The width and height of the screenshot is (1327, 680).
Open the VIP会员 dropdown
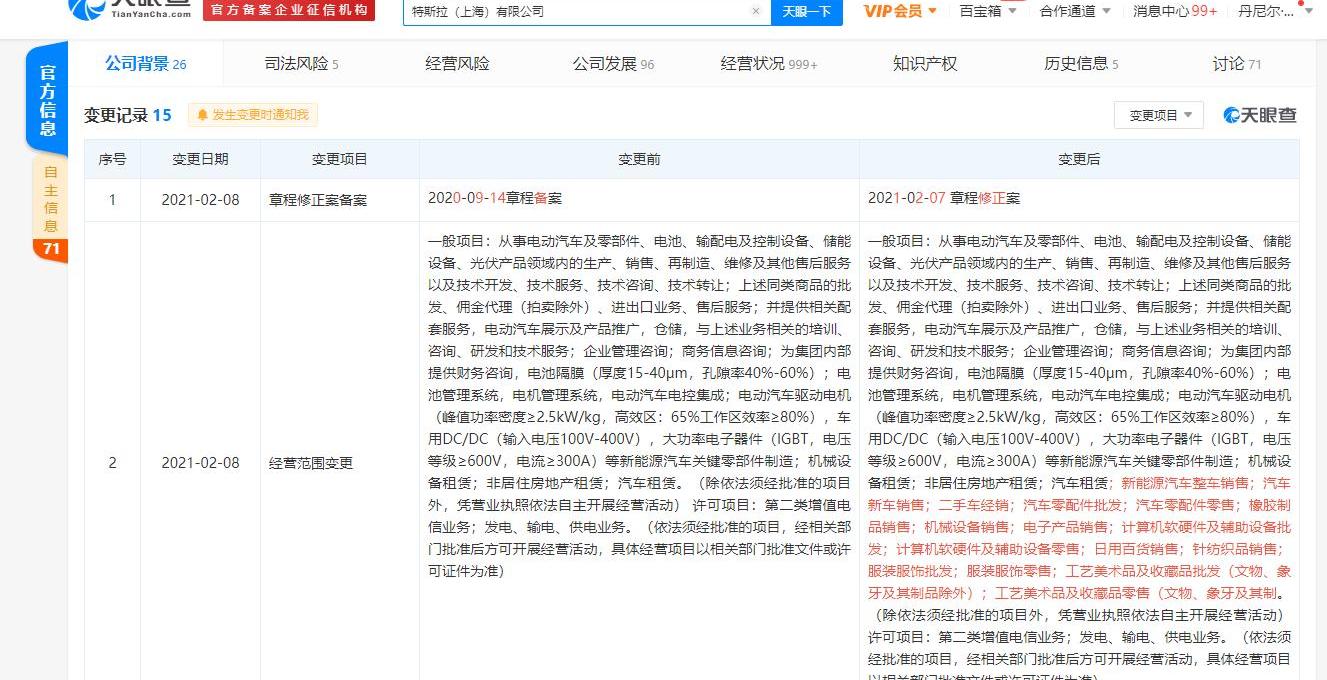click(900, 11)
